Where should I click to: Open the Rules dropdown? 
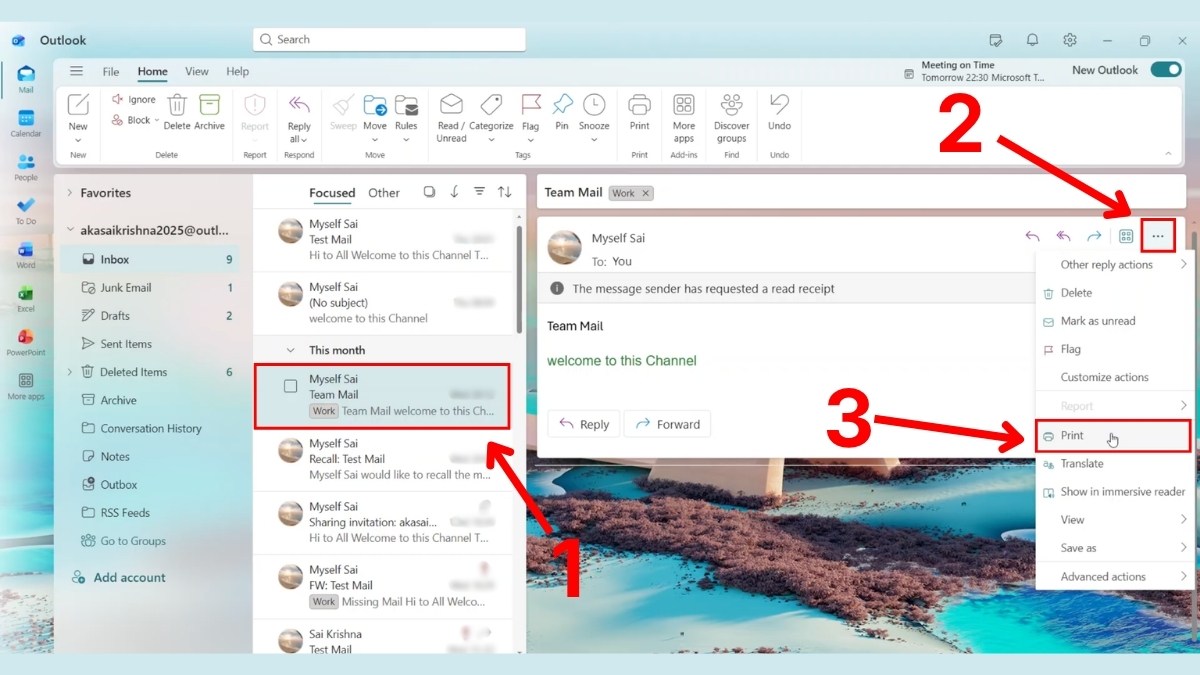click(406, 139)
